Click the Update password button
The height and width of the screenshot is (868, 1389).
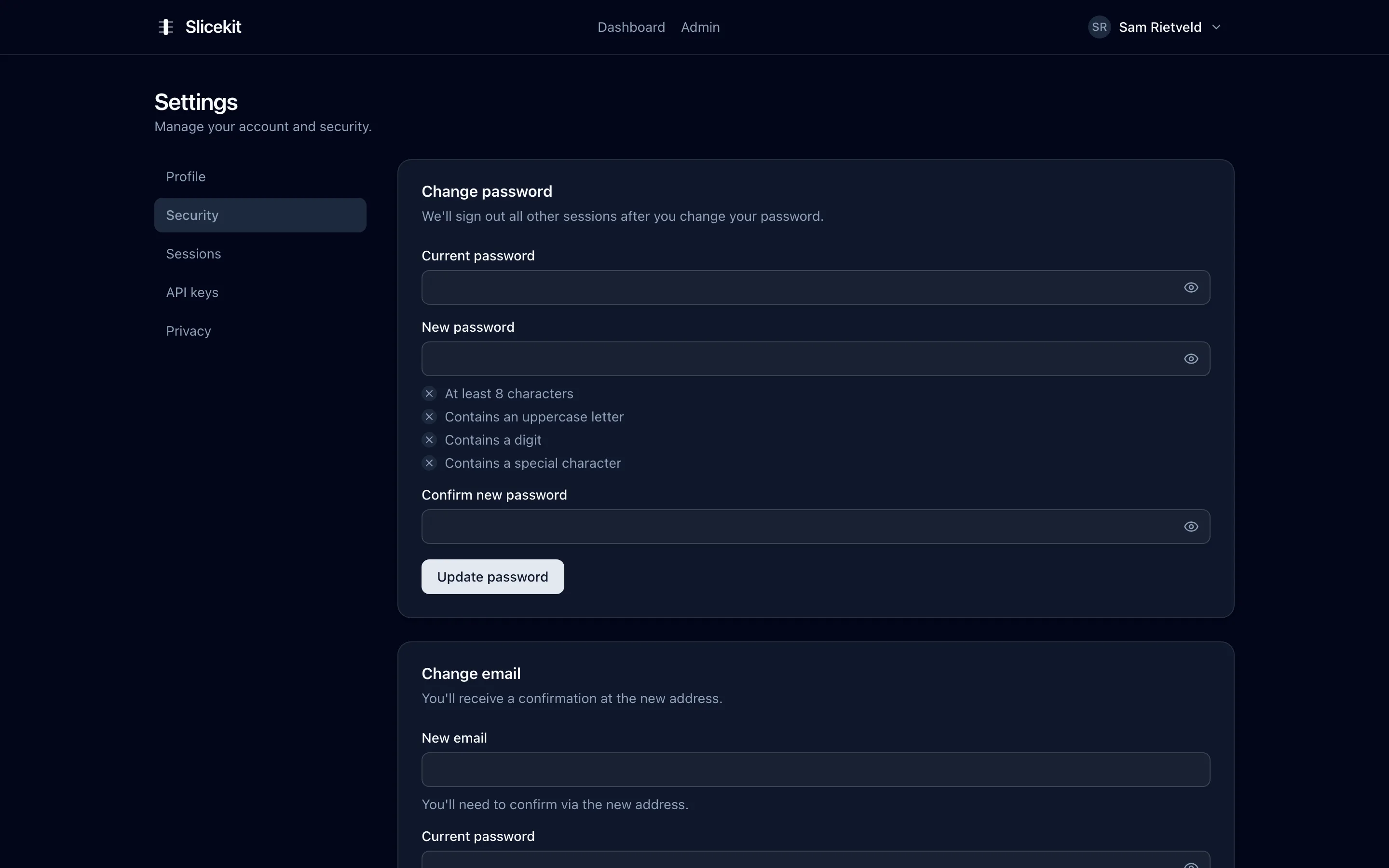click(x=492, y=577)
